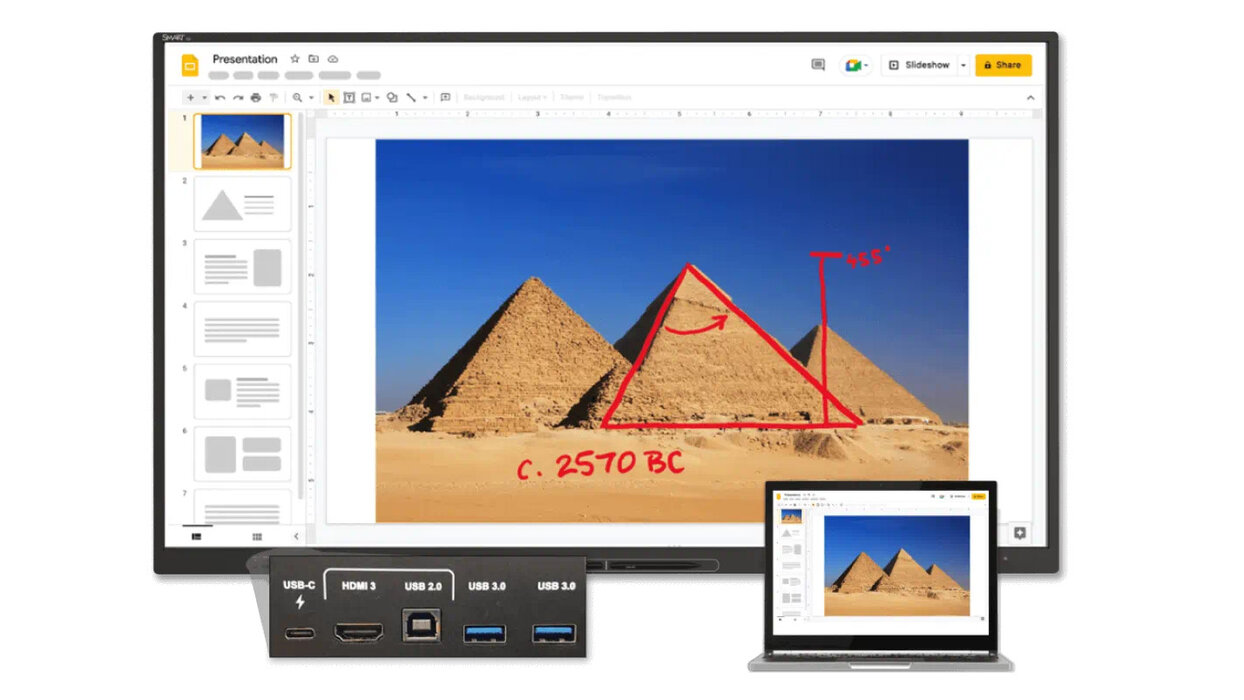The width and height of the screenshot is (1244, 700).
Task: Click the redo arrow in the toolbar
Action: [238, 98]
